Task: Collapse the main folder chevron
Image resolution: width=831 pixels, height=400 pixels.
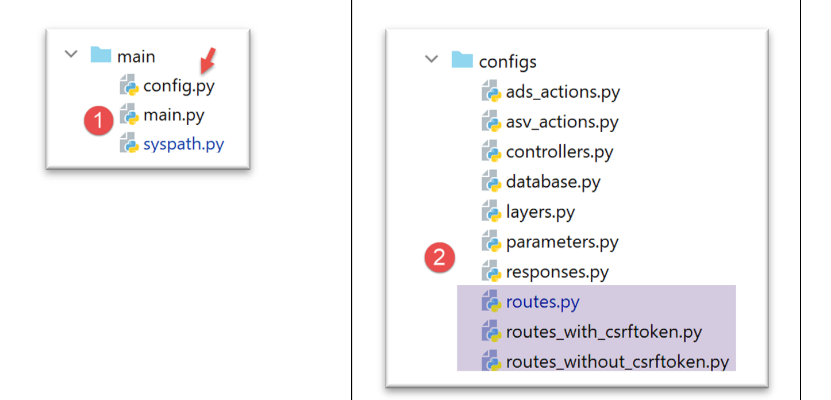Action: (x=70, y=55)
